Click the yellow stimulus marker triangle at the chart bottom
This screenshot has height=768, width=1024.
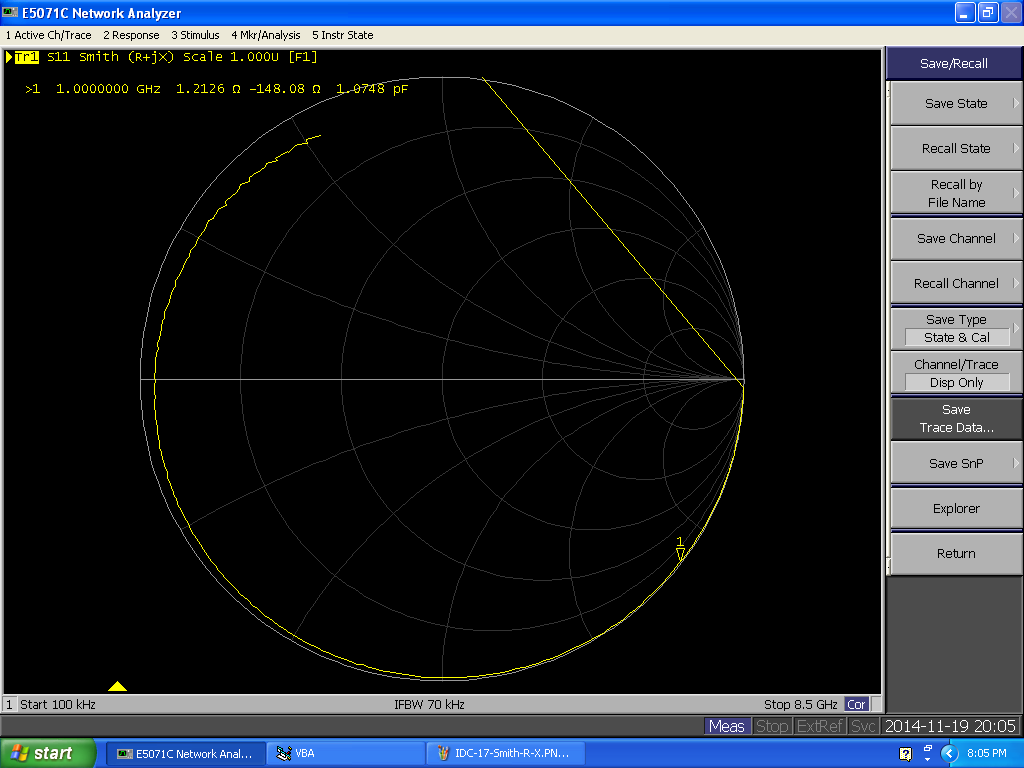118,686
